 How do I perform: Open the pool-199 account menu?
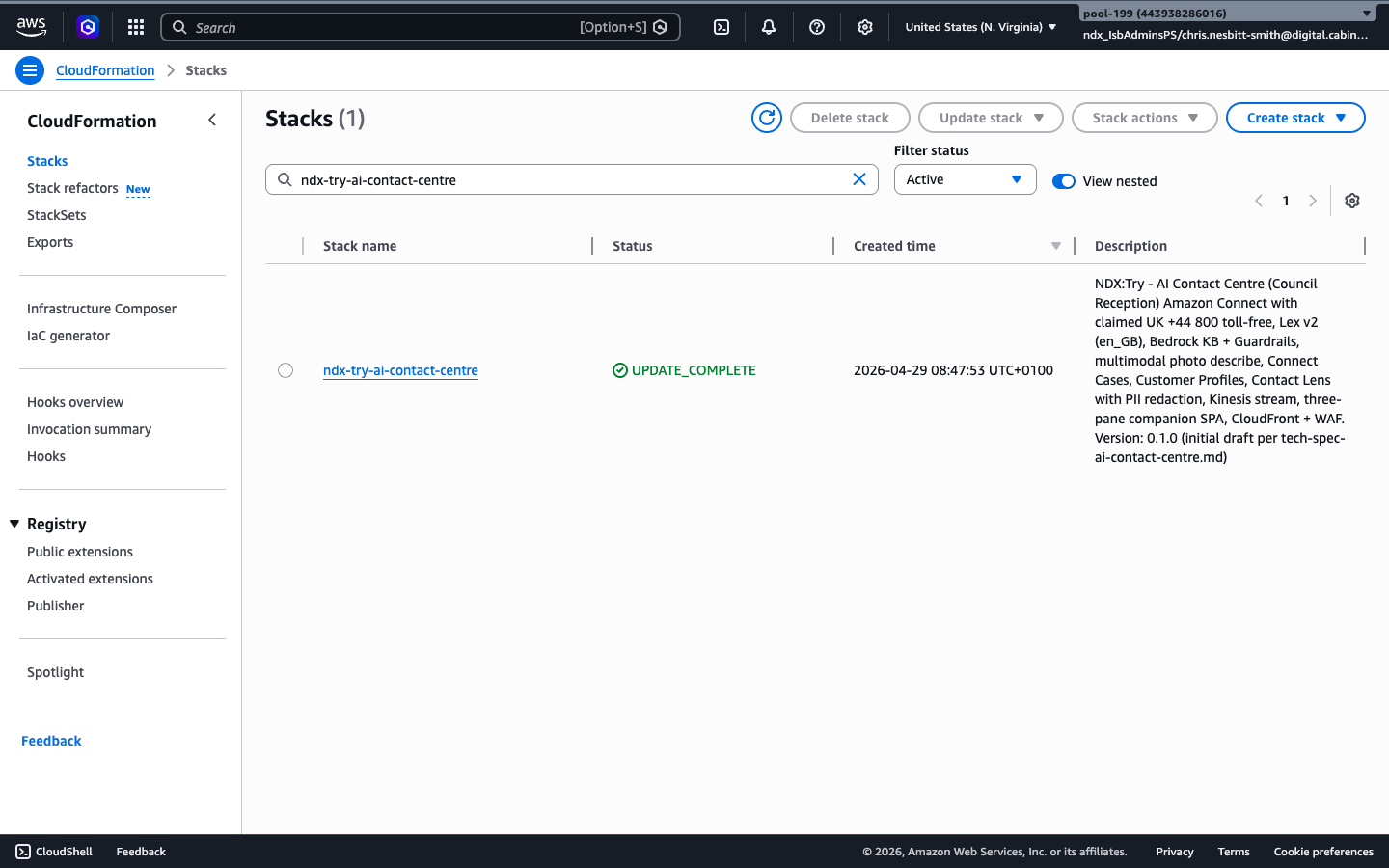point(1227,13)
